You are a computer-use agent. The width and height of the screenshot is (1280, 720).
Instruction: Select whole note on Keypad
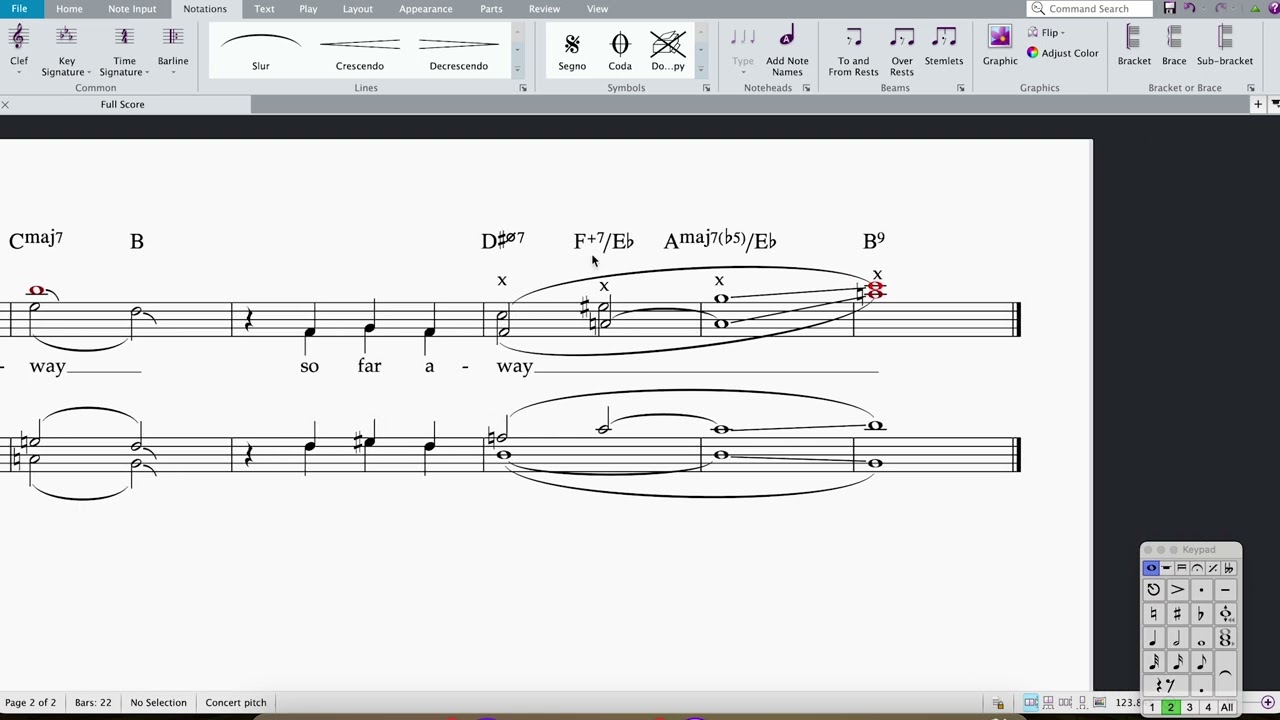tap(1201, 638)
